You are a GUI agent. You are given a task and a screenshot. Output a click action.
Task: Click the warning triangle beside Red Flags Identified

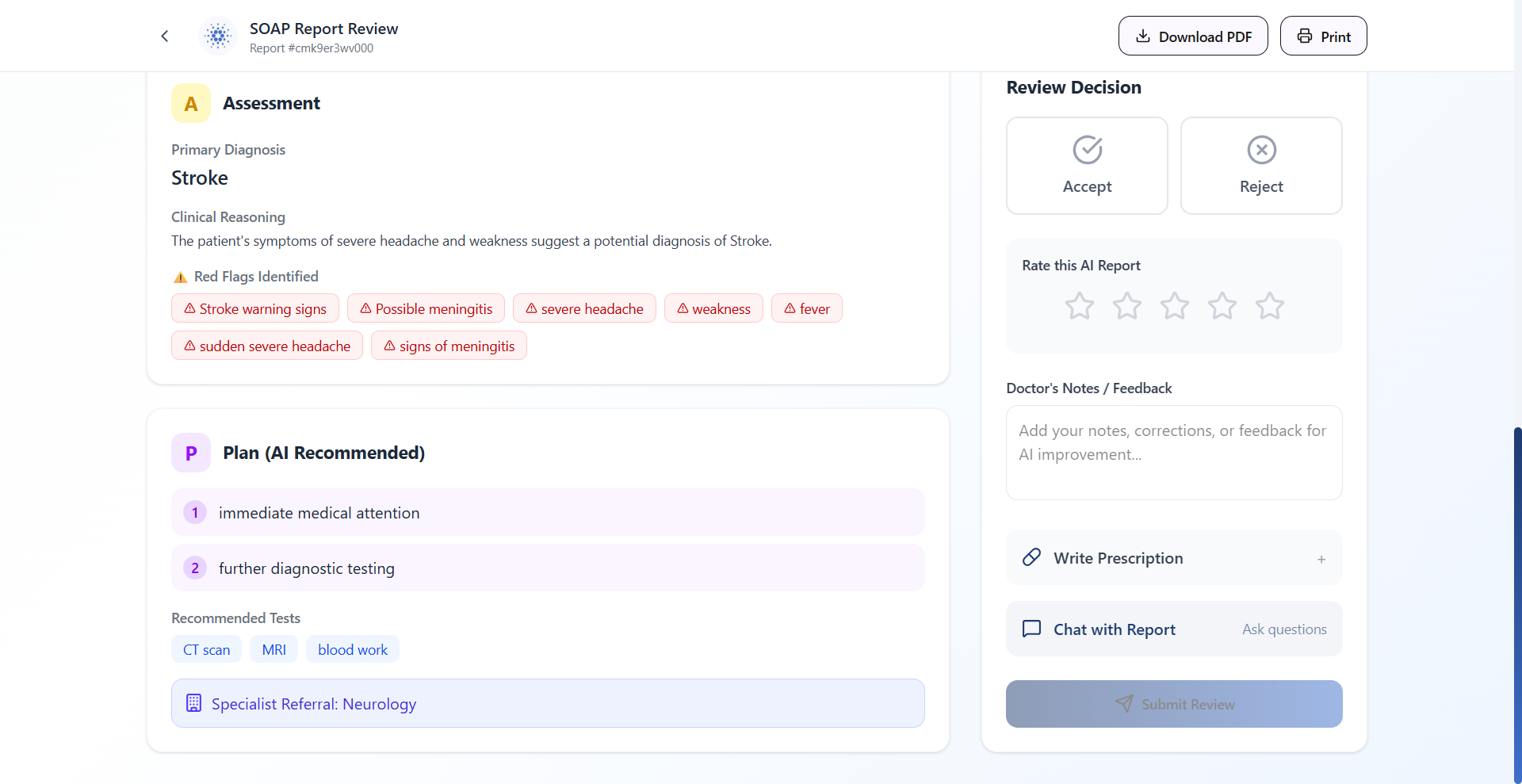tap(181, 277)
